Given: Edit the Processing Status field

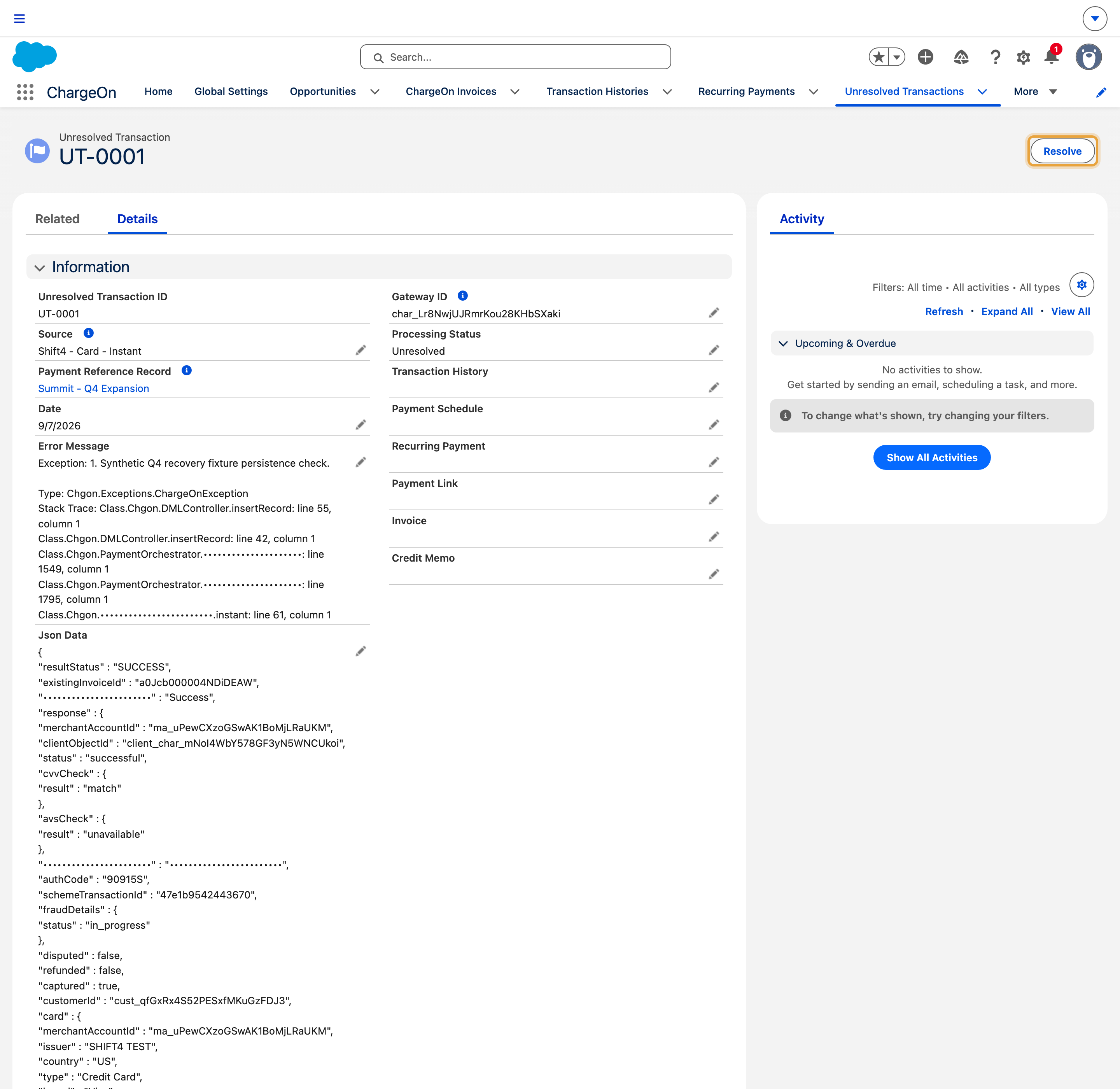Looking at the screenshot, I should (x=714, y=350).
